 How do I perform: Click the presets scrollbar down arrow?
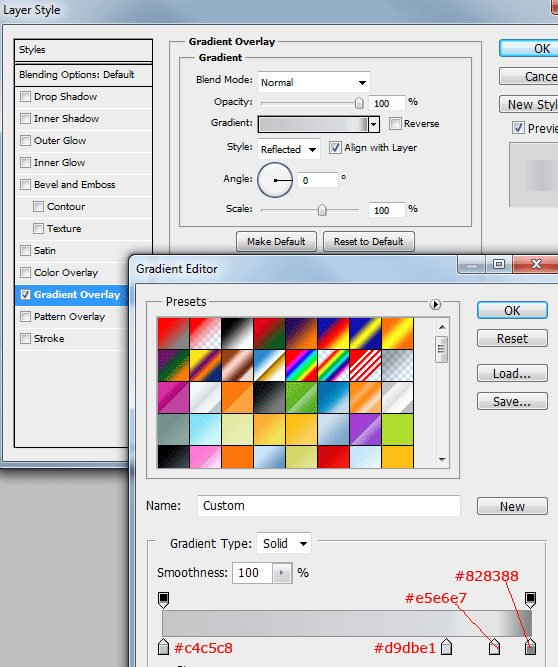[x=442, y=460]
